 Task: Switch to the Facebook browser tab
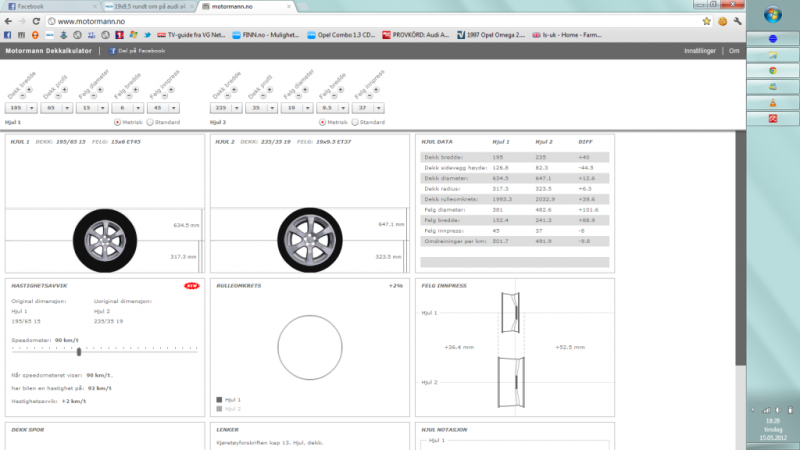(x=45, y=6)
